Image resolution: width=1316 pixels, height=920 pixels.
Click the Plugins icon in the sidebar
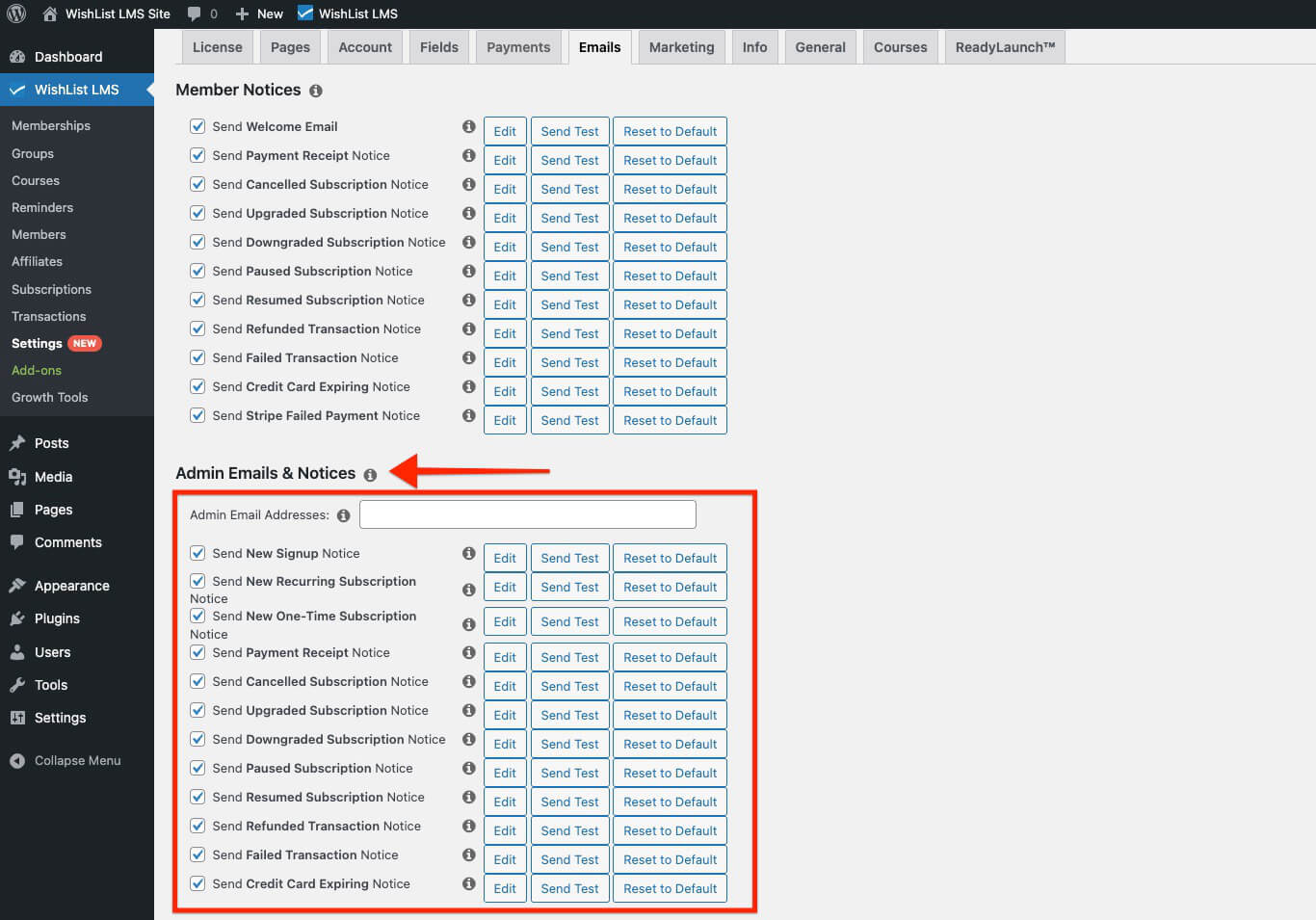pos(16,618)
